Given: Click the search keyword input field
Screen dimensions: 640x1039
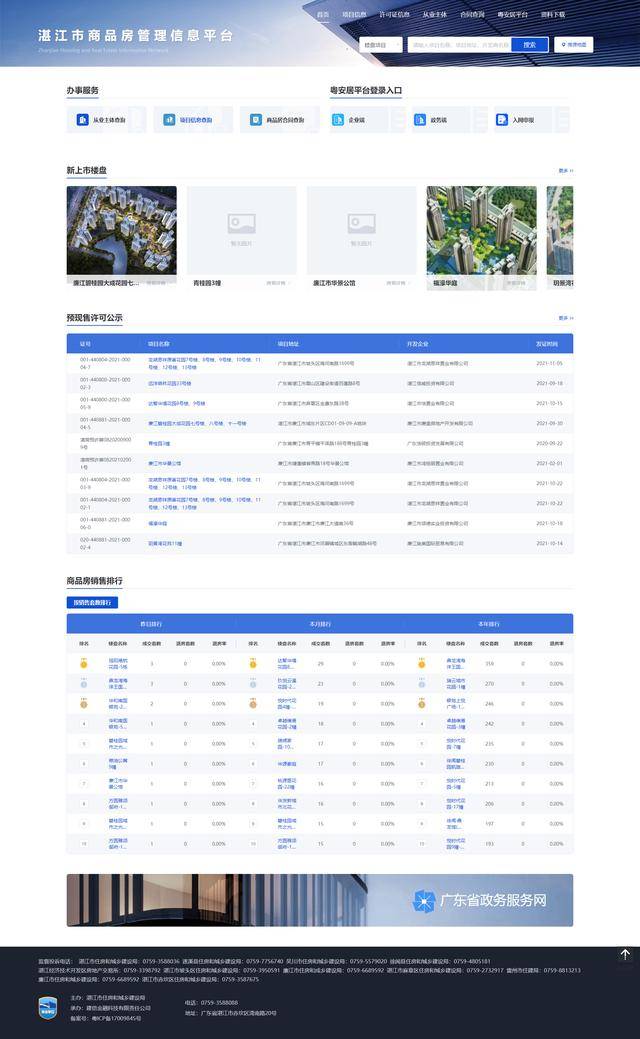Looking at the screenshot, I should [459, 45].
